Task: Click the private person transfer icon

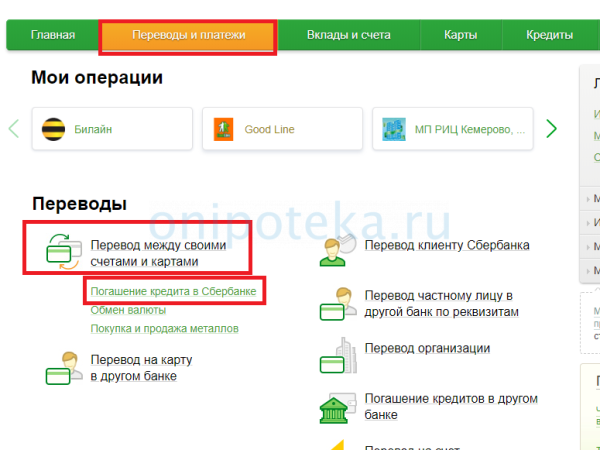Action: click(337, 304)
